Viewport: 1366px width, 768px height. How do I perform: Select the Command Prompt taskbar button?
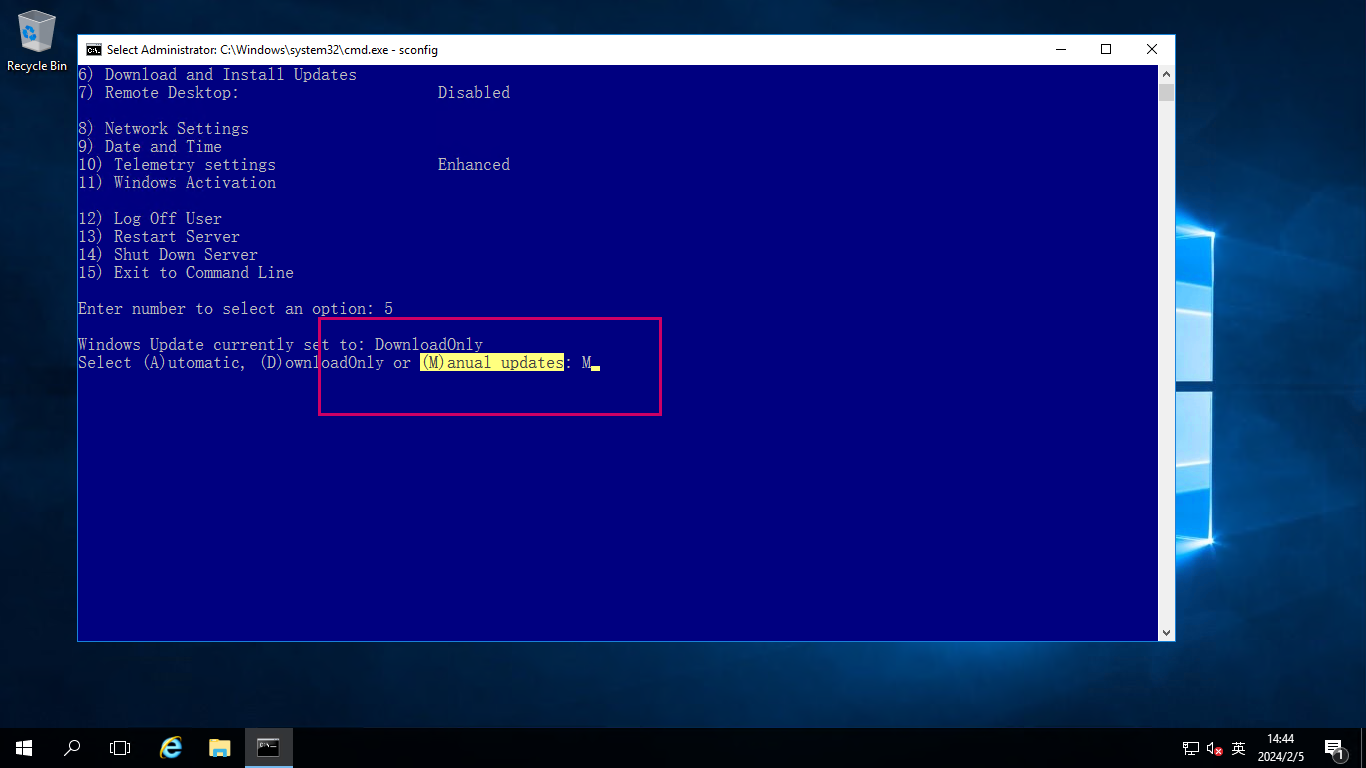click(x=268, y=747)
